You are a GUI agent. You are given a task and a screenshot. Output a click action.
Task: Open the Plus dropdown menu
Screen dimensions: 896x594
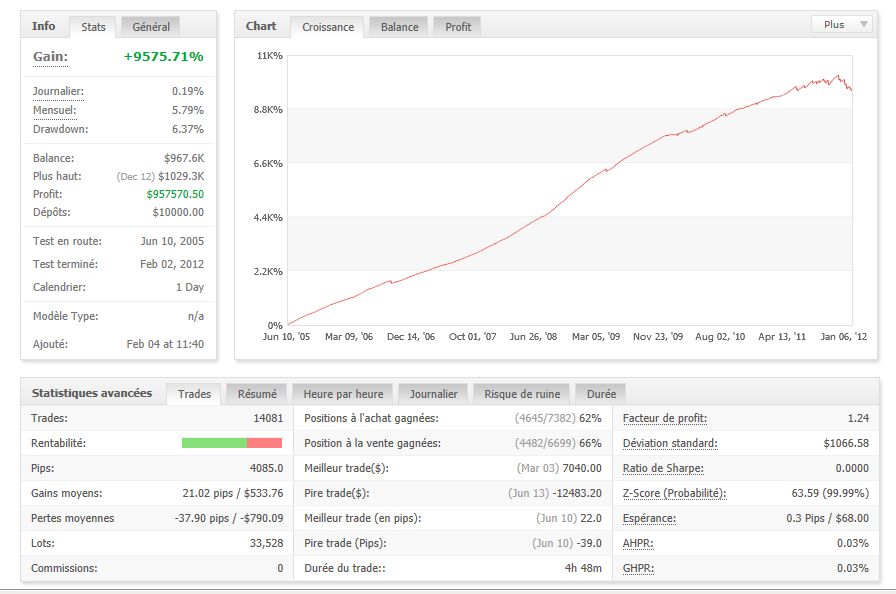coord(844,25)
